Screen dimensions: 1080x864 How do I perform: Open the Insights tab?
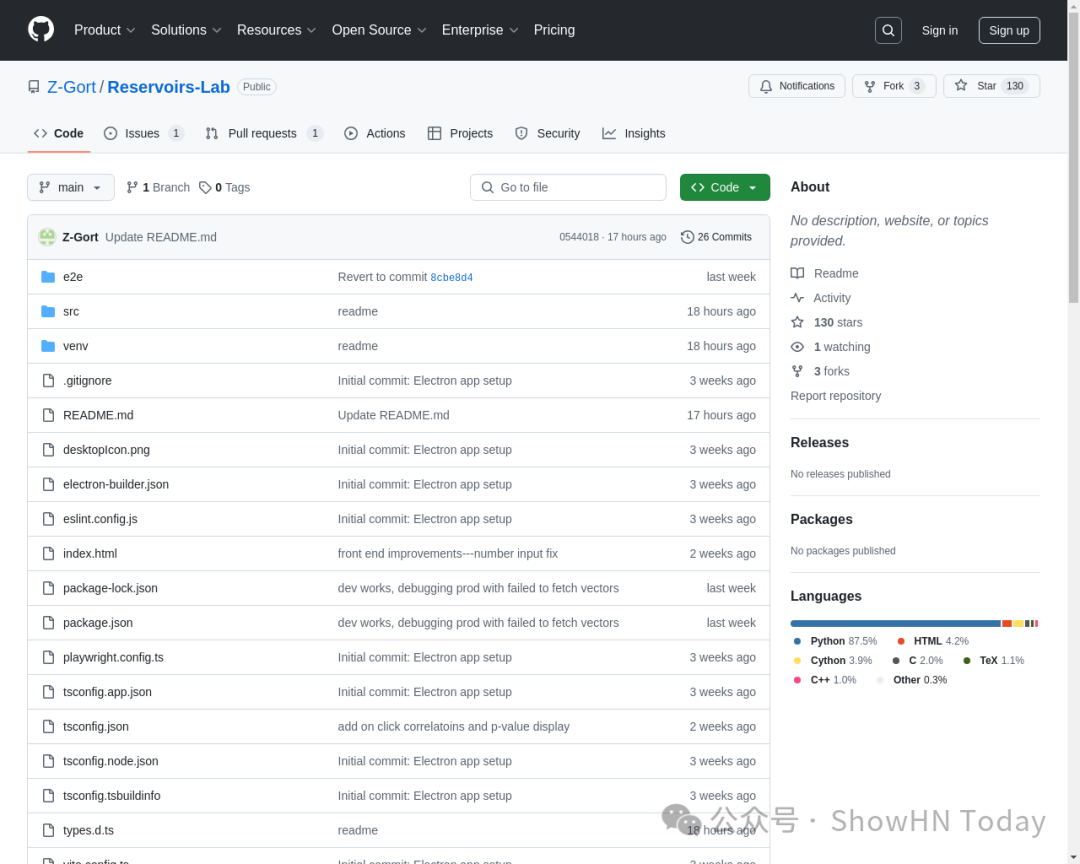[x=634, y=133]
